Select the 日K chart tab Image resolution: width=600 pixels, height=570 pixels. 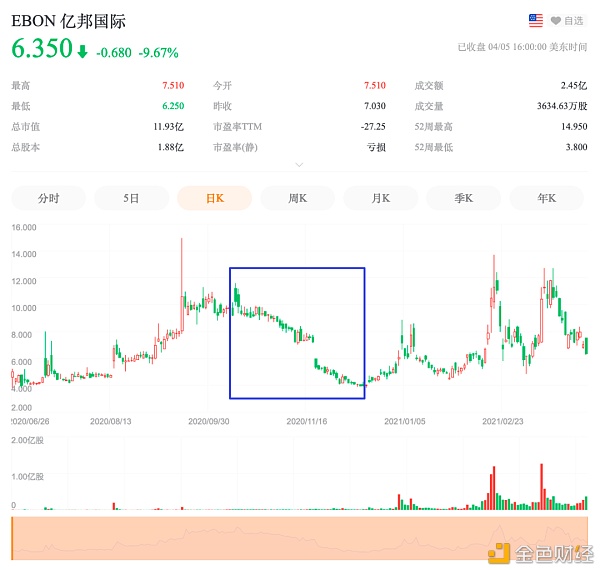click(x=215, y=198)
